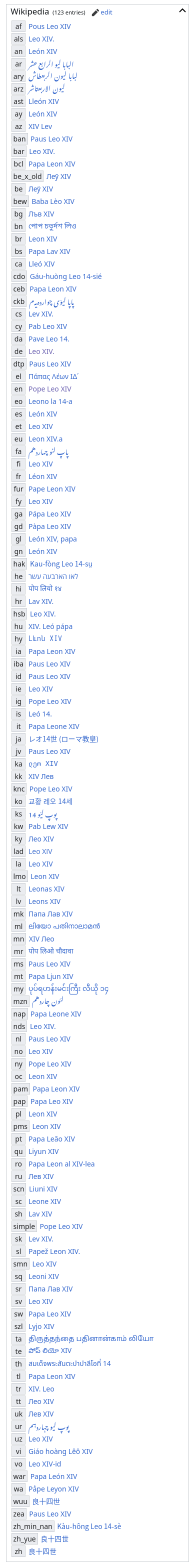This screenshot has width=194, height=1568.
Task: Click the zh_min_nan Kàu-hông Leo 14-sè link
Action: click(89, 1538)
